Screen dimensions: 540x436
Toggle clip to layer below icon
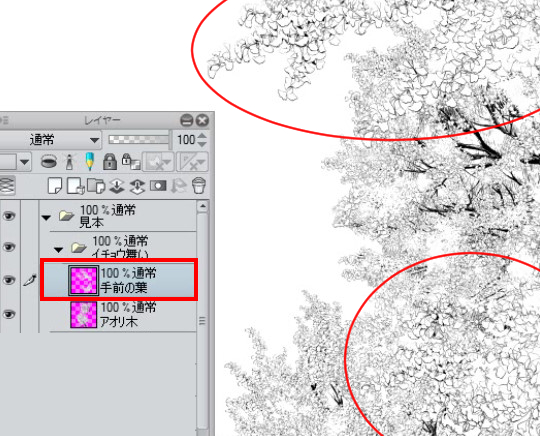point(49,161)
